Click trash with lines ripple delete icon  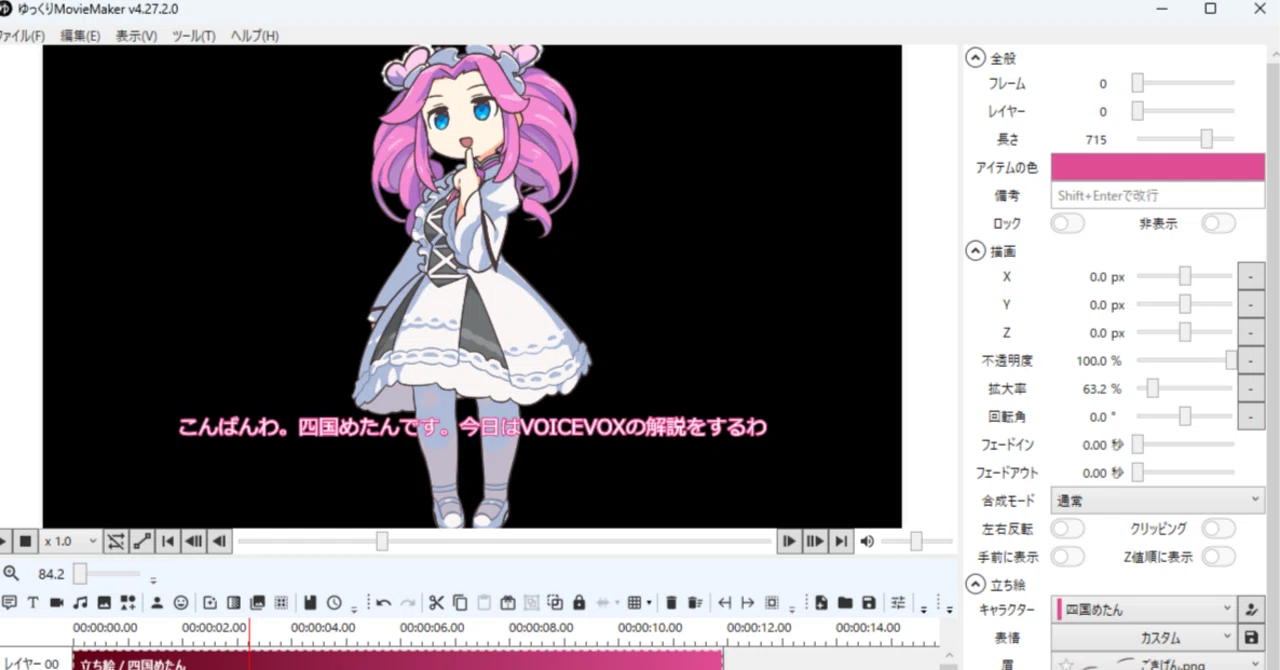coord(695,603)
